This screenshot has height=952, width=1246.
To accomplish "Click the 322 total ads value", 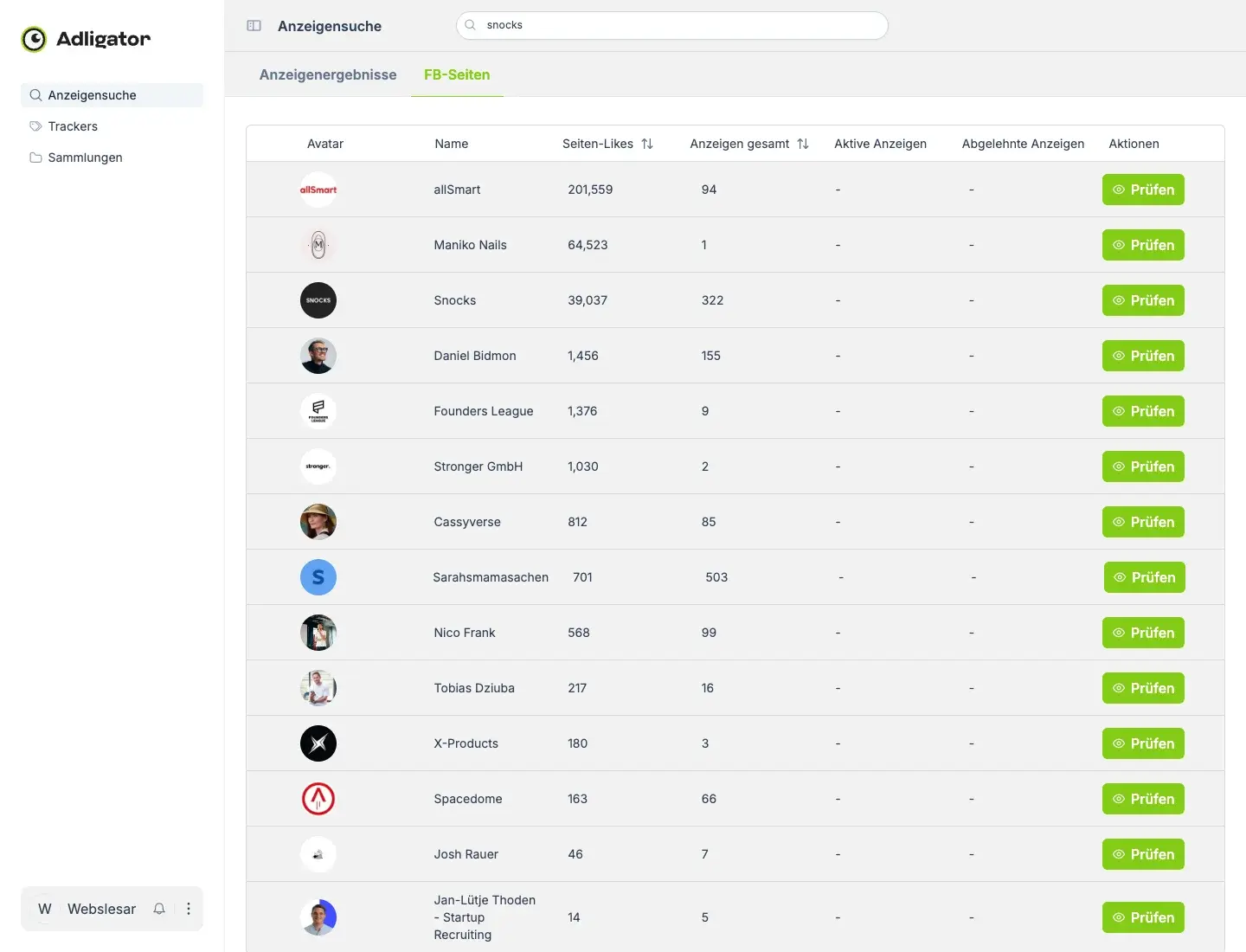I will coord(712,300).
